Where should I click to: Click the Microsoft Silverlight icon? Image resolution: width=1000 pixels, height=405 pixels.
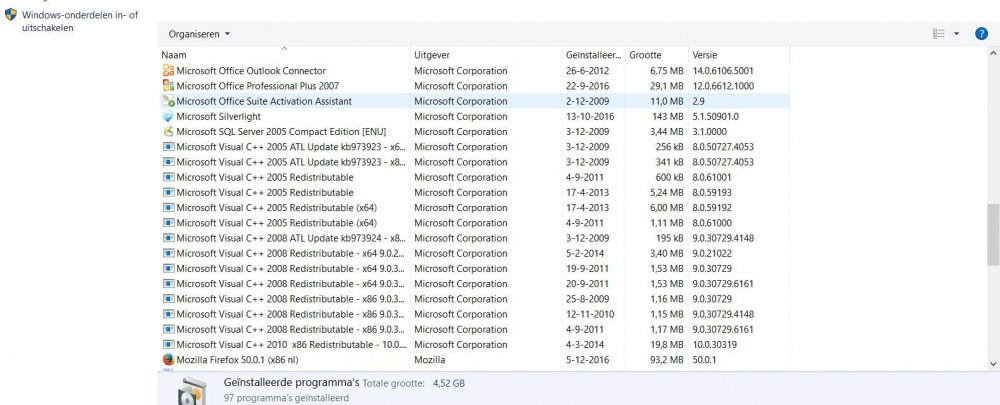coord(168,117)
